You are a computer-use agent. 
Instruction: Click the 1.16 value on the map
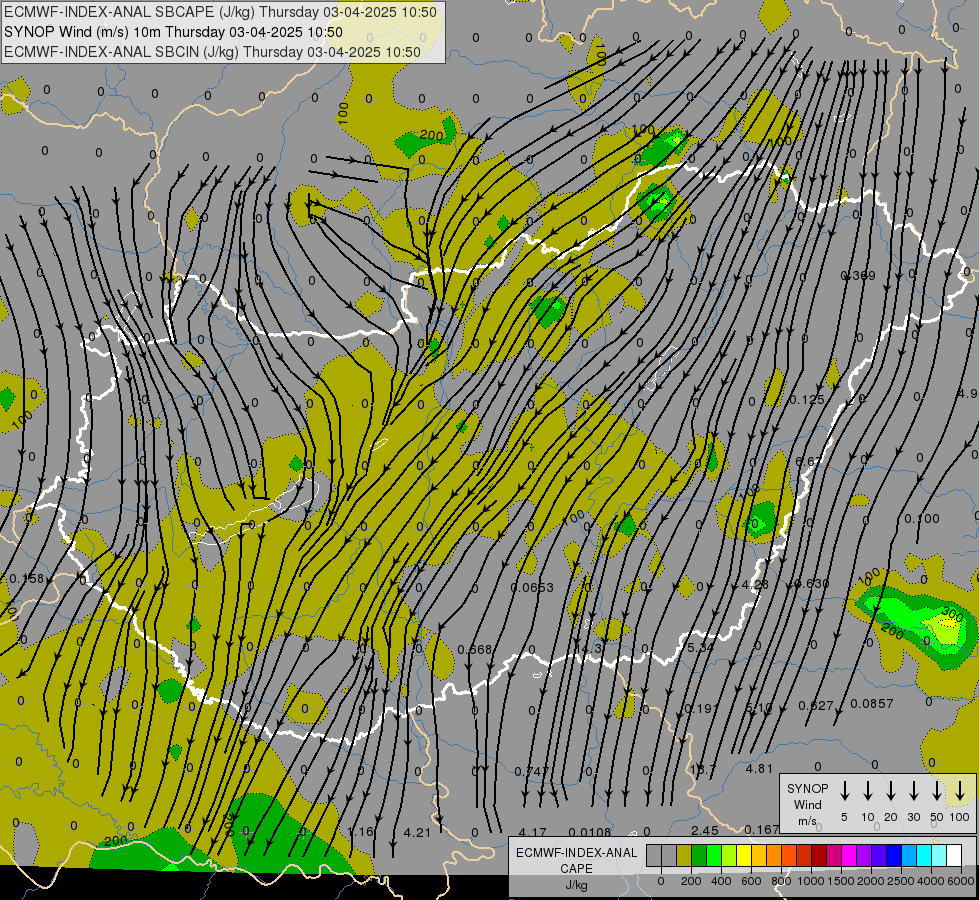(360, 831)
